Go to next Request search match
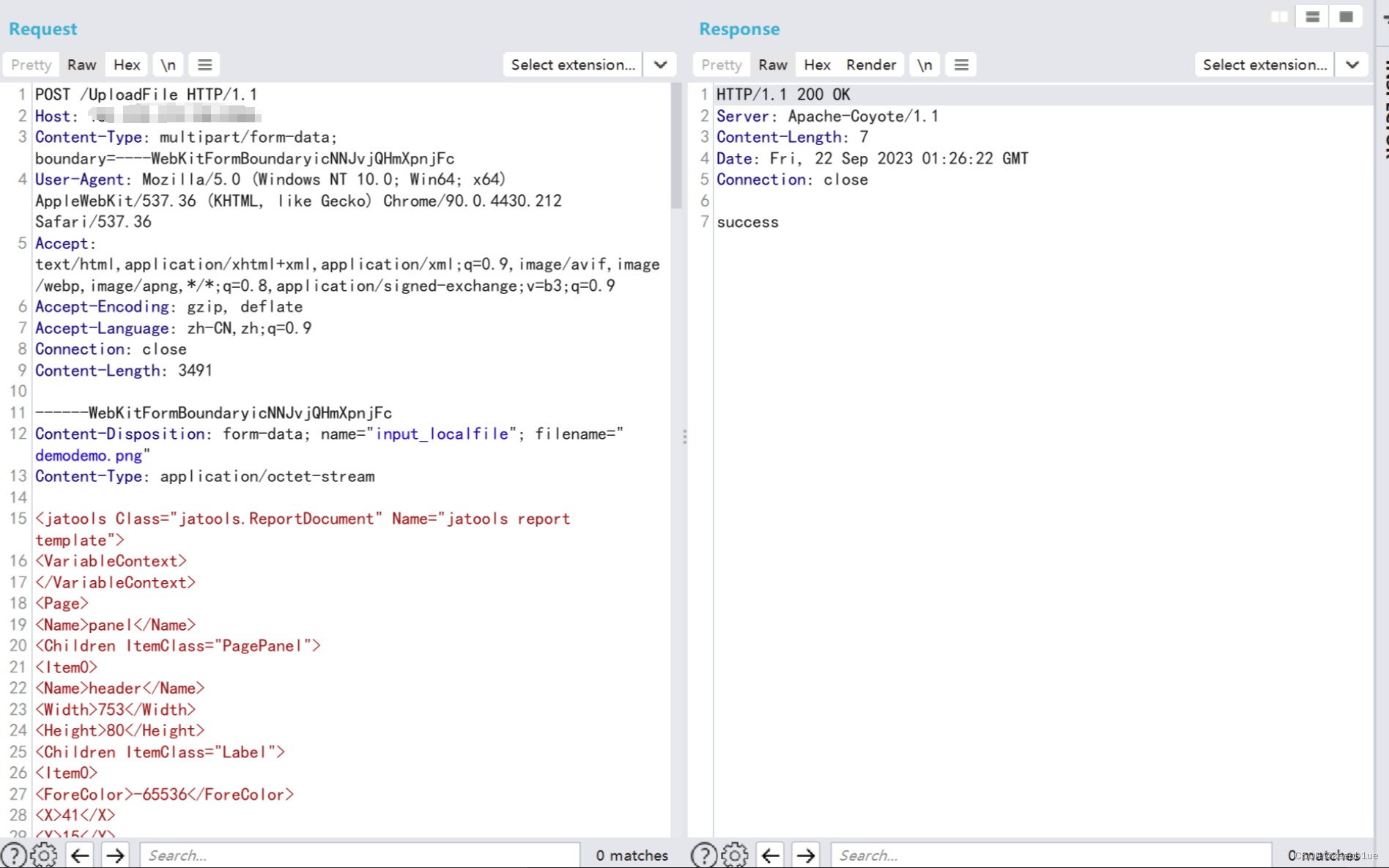The width and height of the screenshot is (1389, 868). (x=115, y=855)
